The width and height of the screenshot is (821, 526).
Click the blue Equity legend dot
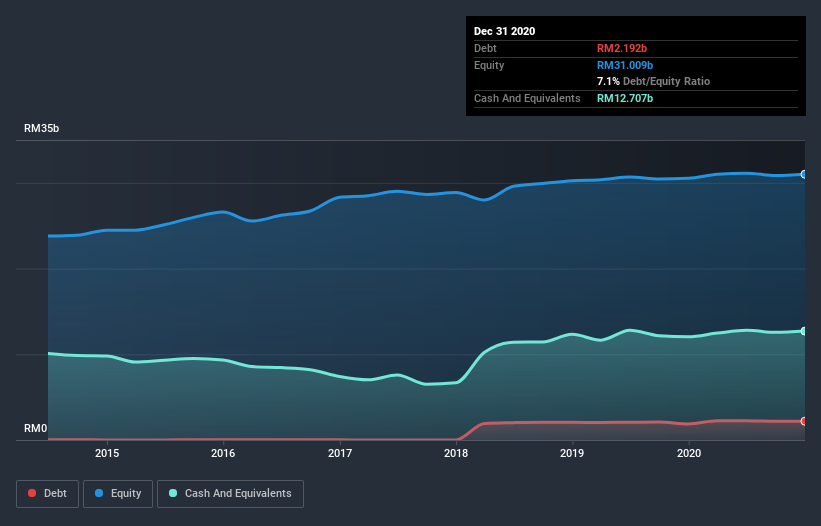[99, 493]
